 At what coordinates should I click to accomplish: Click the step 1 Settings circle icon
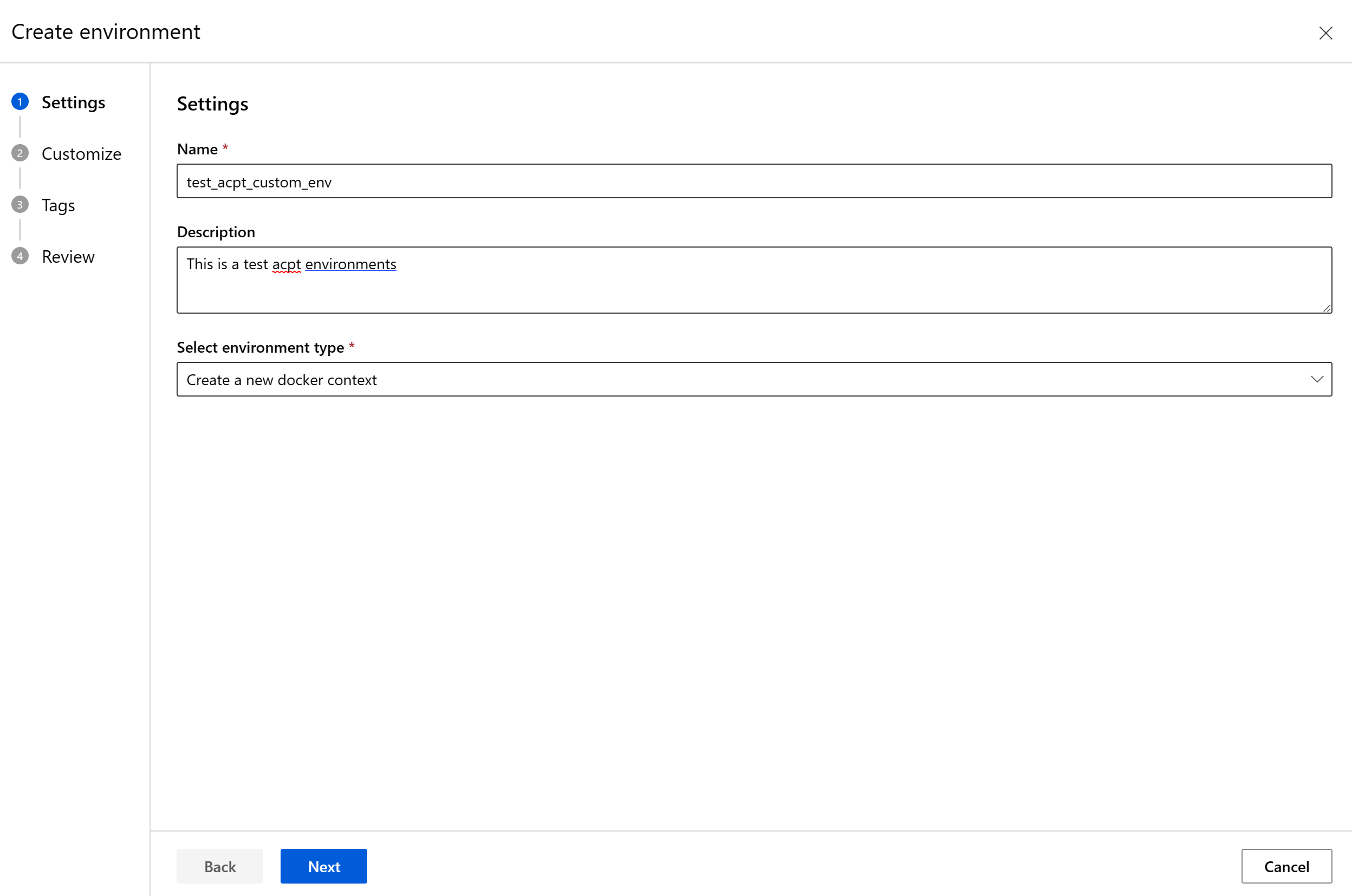[20, 101]
